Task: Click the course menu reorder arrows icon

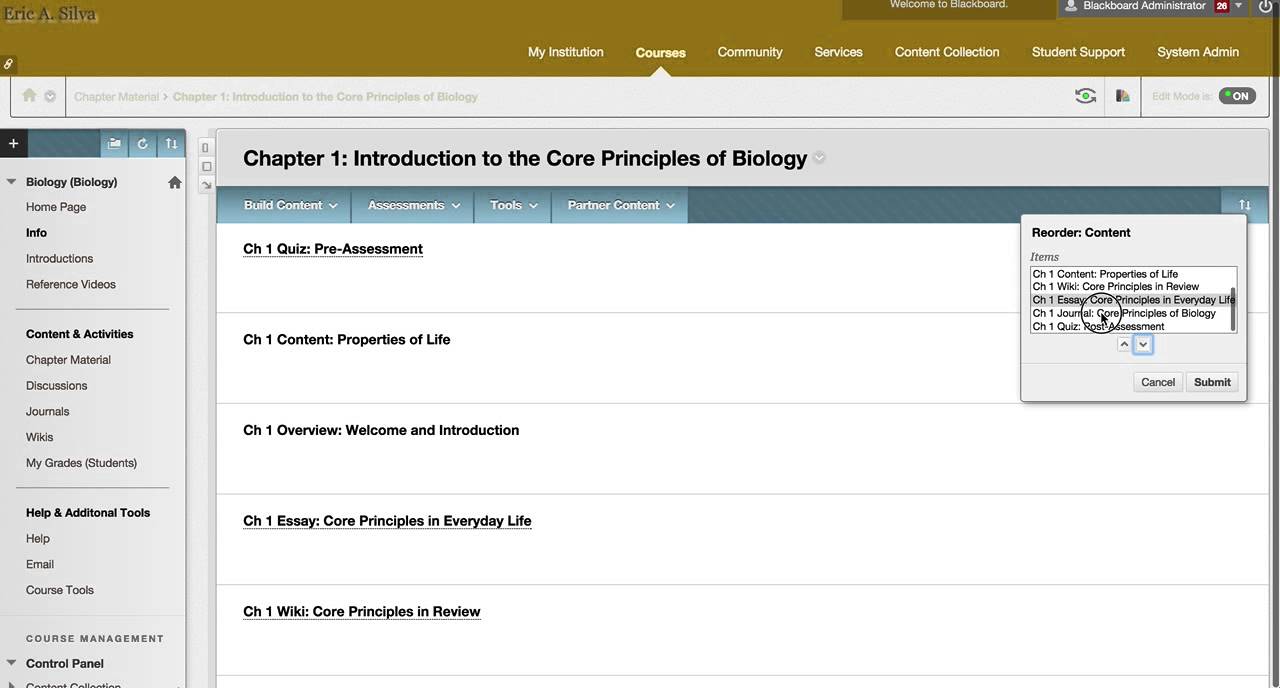Action: [x=171, y=144]
